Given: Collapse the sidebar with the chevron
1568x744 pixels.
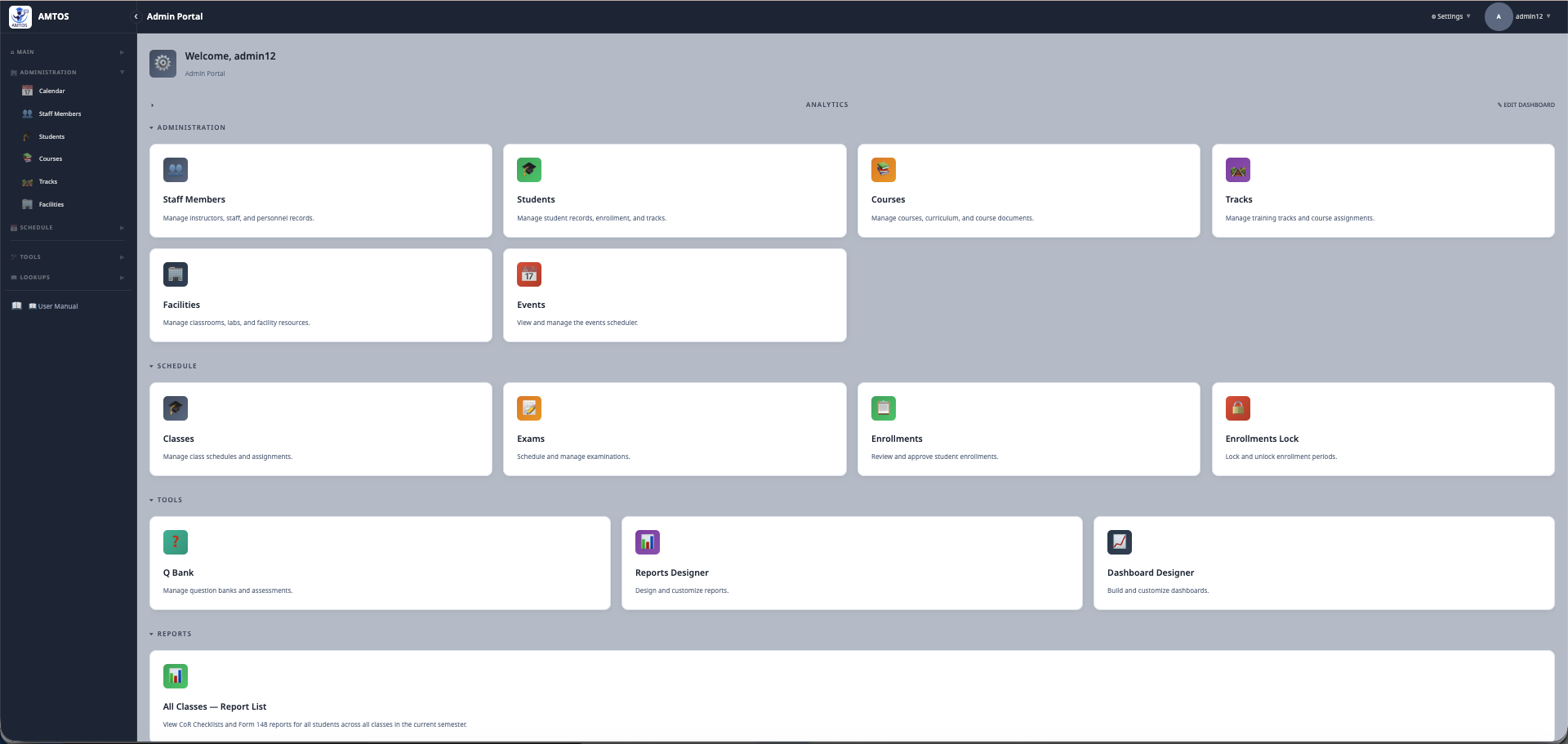Looking at the screenshot, I should pyautogui.click(x=136, y=16).
